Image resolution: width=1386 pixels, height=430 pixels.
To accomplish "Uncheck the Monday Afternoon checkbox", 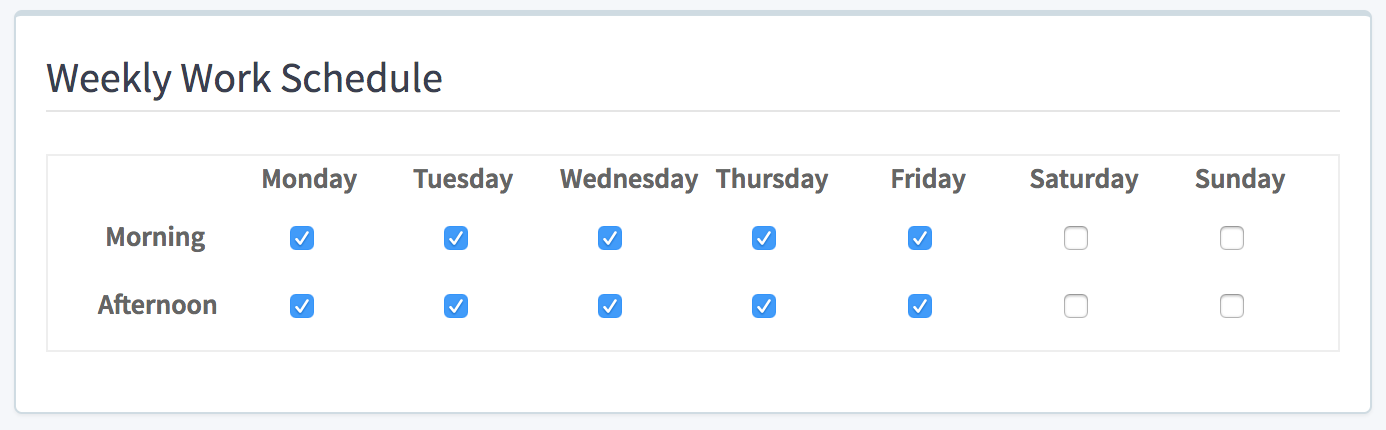I will pos(302,306).
